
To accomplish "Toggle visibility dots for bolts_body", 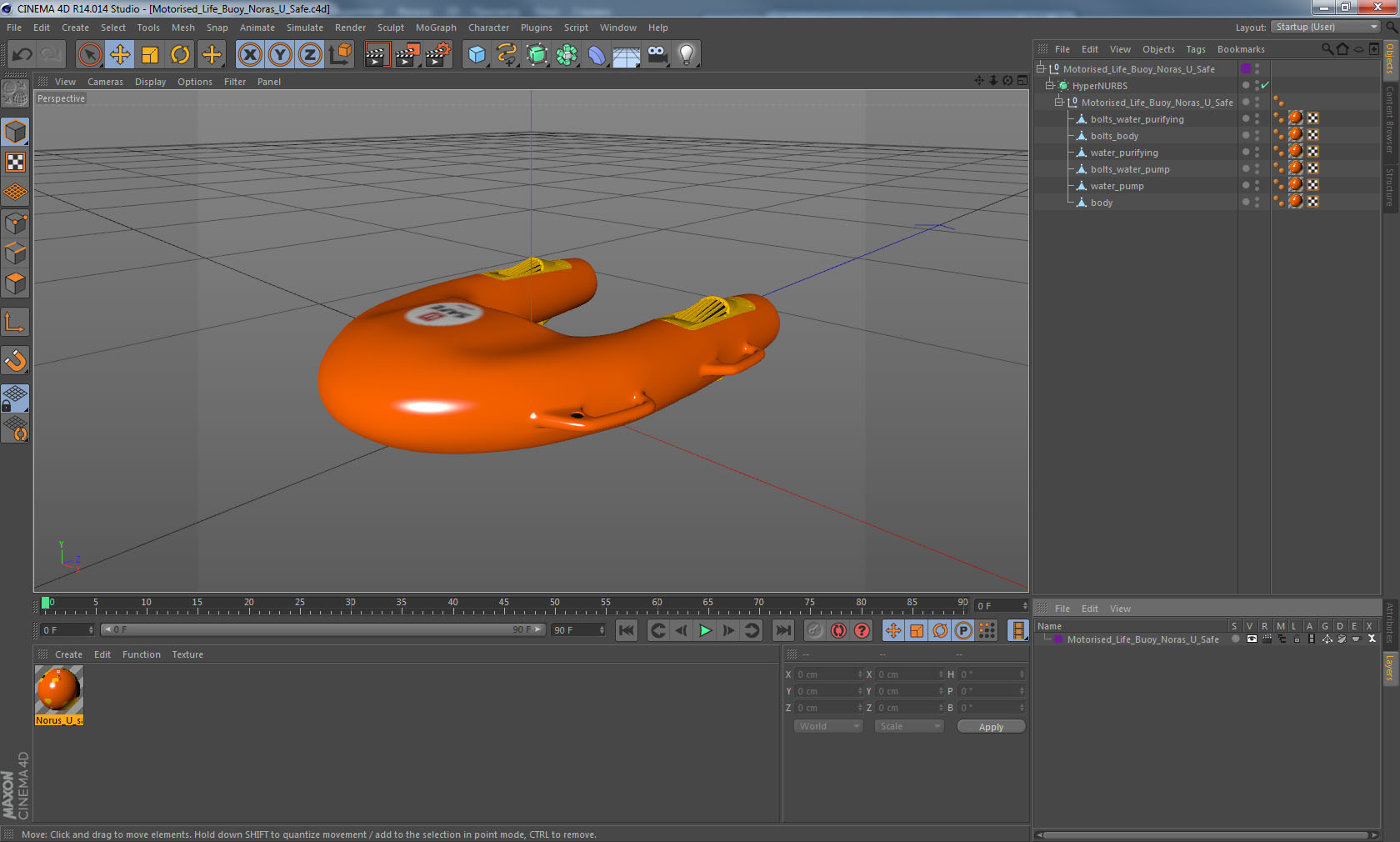I will [1257, 136].
